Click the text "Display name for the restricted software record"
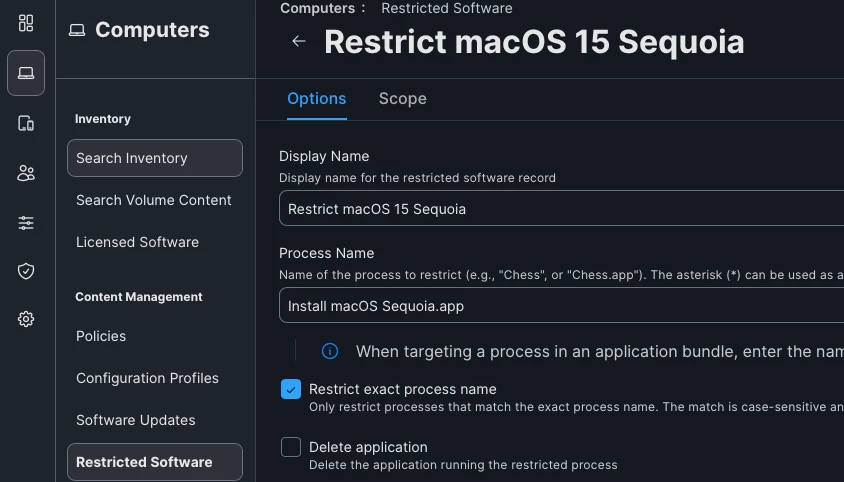This screenshot has height=482, width=844. click(417, 178)
